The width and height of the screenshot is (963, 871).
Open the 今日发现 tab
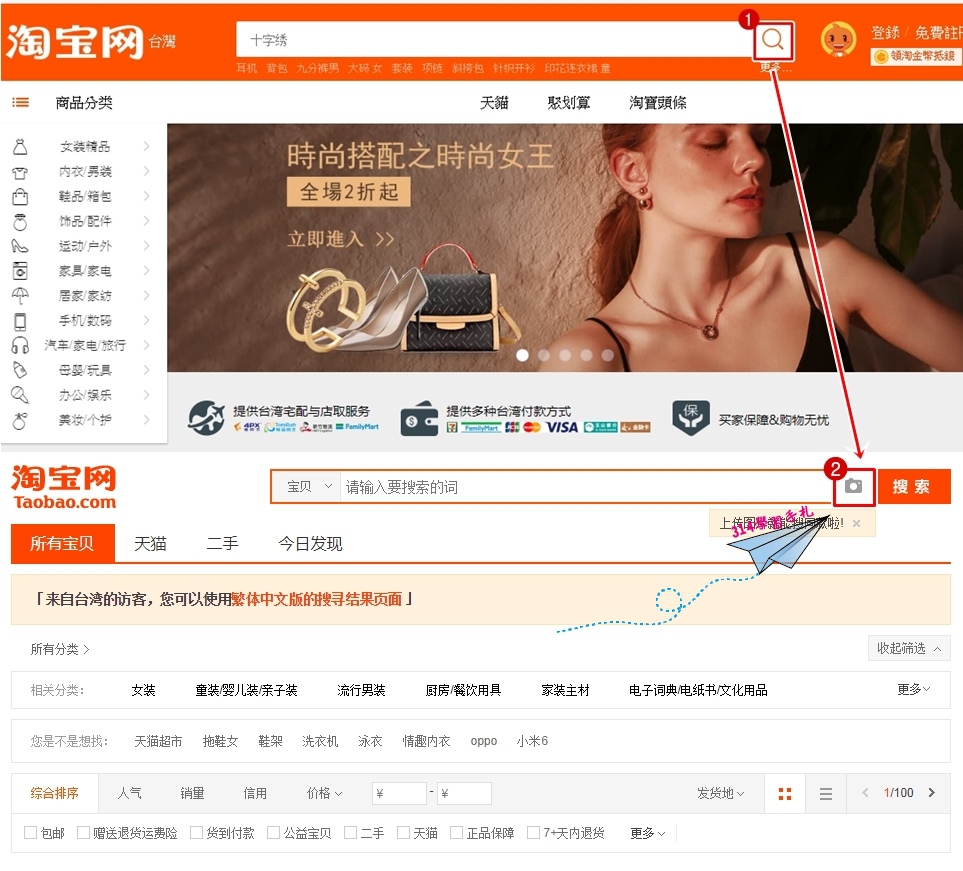tap(310, 544)
